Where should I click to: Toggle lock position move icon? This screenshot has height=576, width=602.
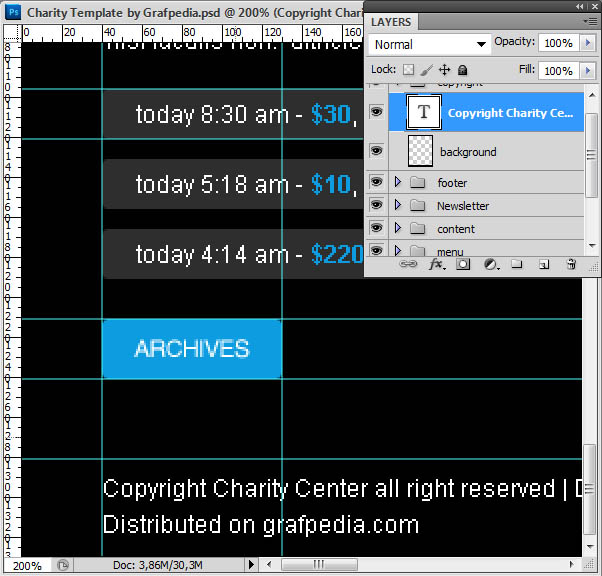(x=445, y=70)
